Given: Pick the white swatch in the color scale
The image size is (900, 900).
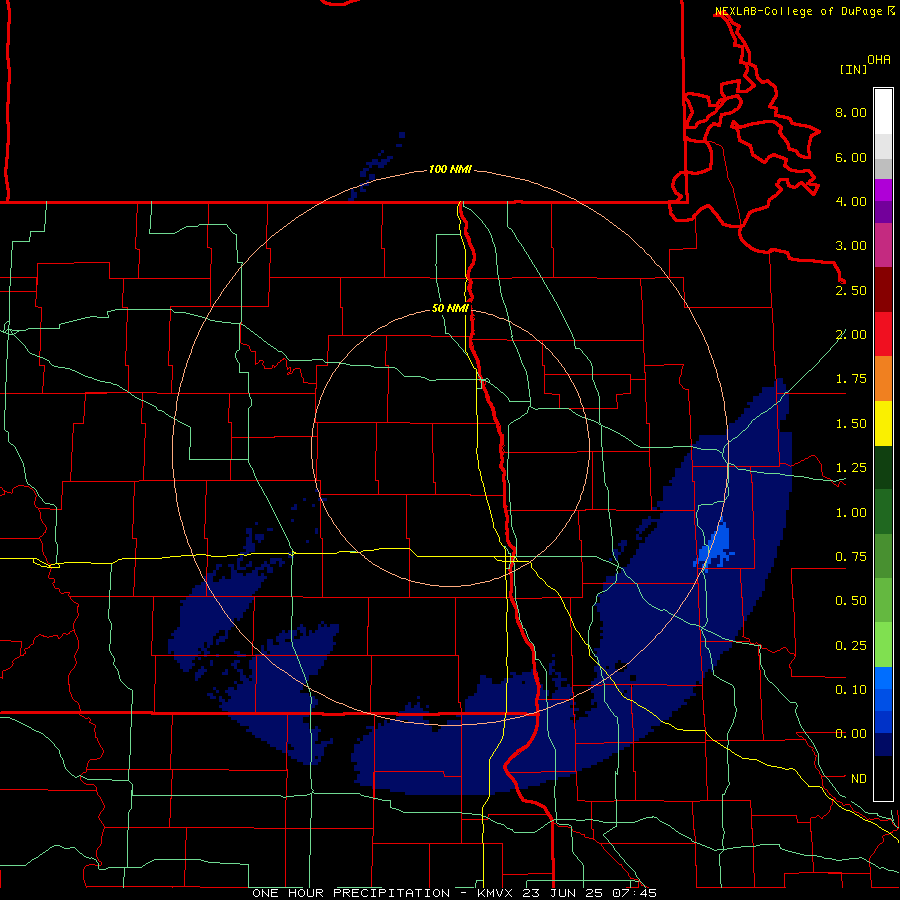Looking at the screenshot, I should click(883, 112).
